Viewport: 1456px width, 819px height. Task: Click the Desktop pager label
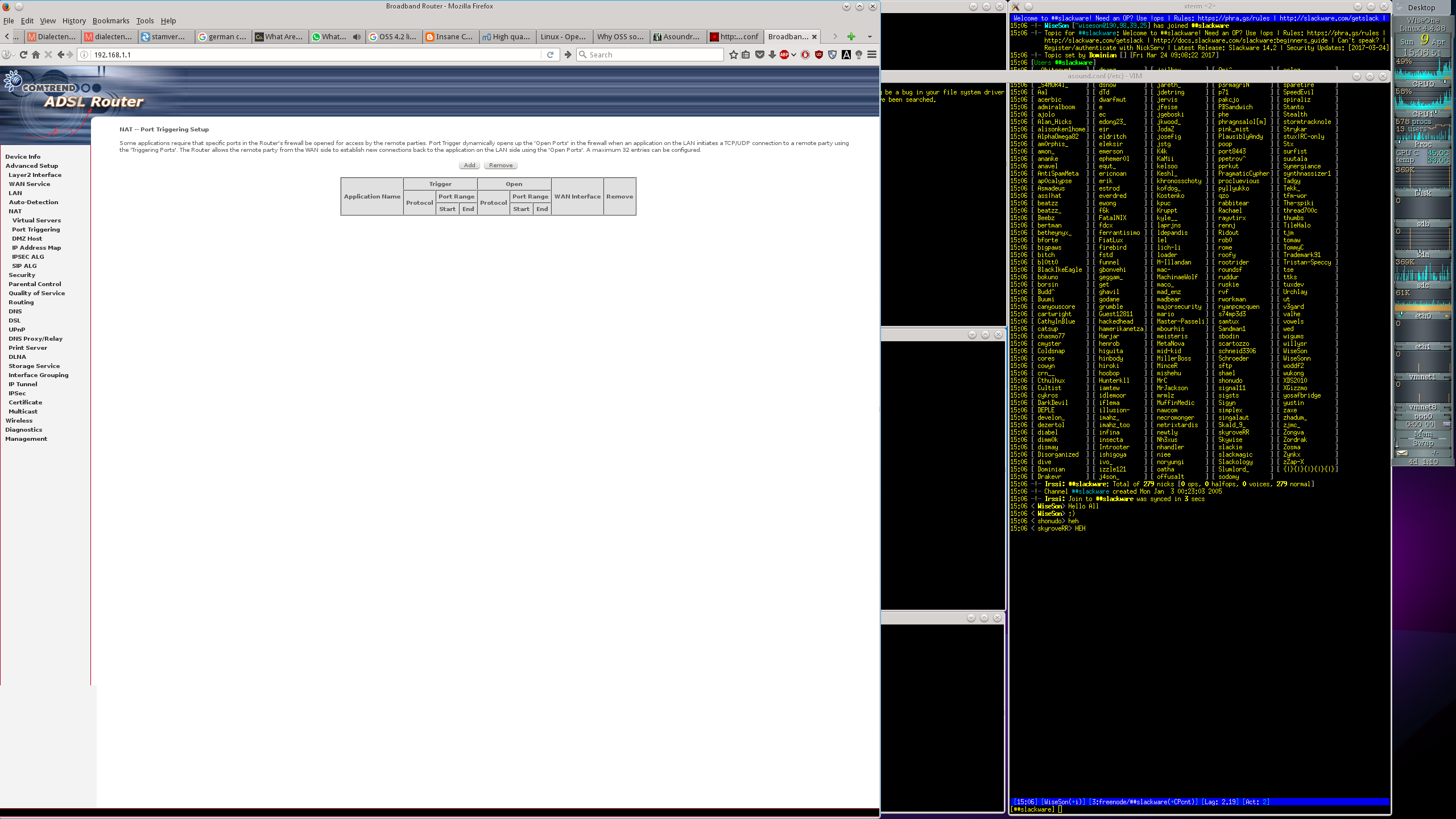1421,7
